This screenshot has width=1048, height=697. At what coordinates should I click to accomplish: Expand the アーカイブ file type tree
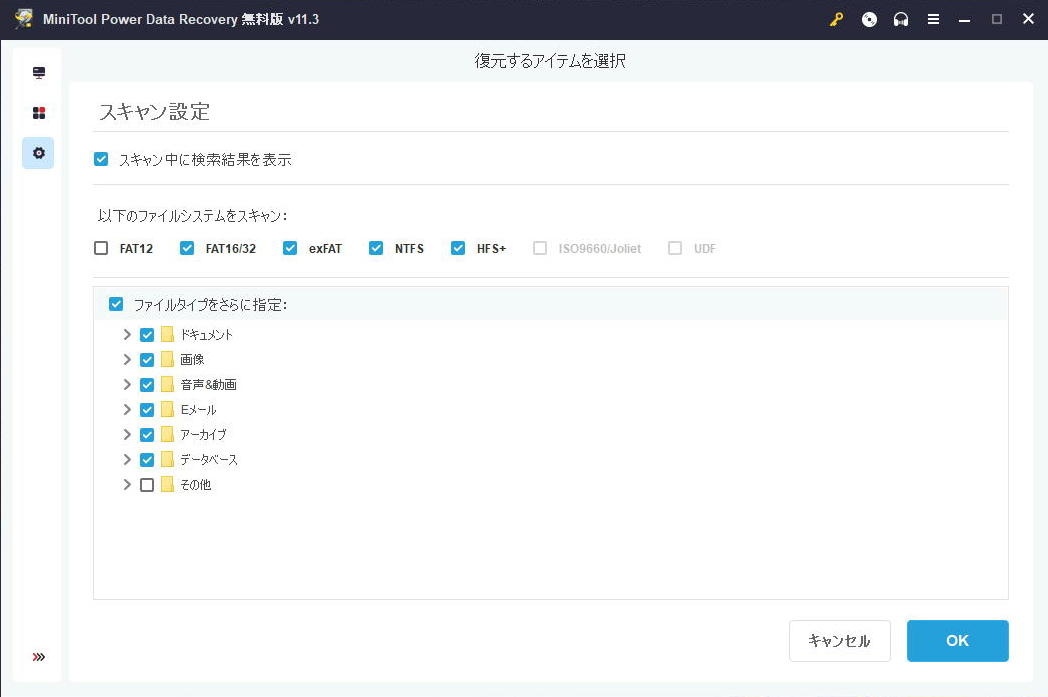[127, 434]
